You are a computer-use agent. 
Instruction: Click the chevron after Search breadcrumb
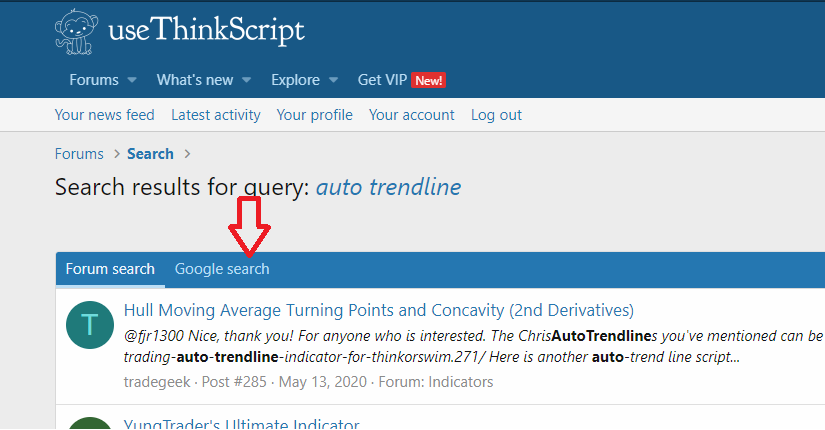[x=187, y=154]
